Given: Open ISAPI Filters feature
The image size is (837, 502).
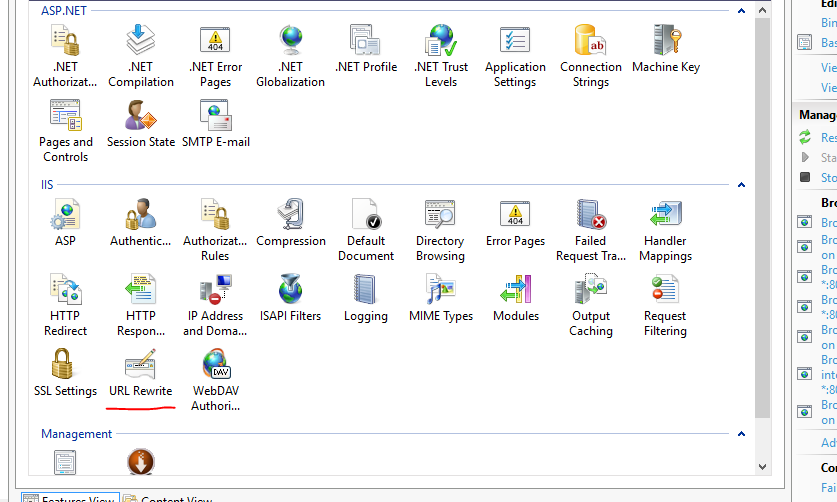Looking at the screenshot, I should (290, 298).
